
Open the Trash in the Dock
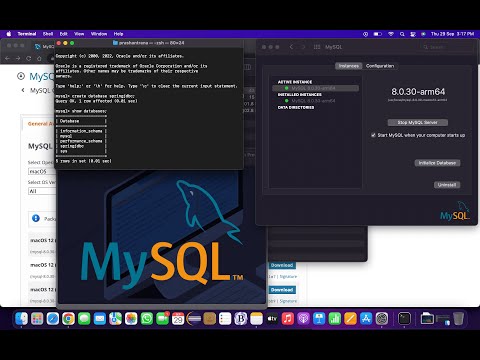459,319
